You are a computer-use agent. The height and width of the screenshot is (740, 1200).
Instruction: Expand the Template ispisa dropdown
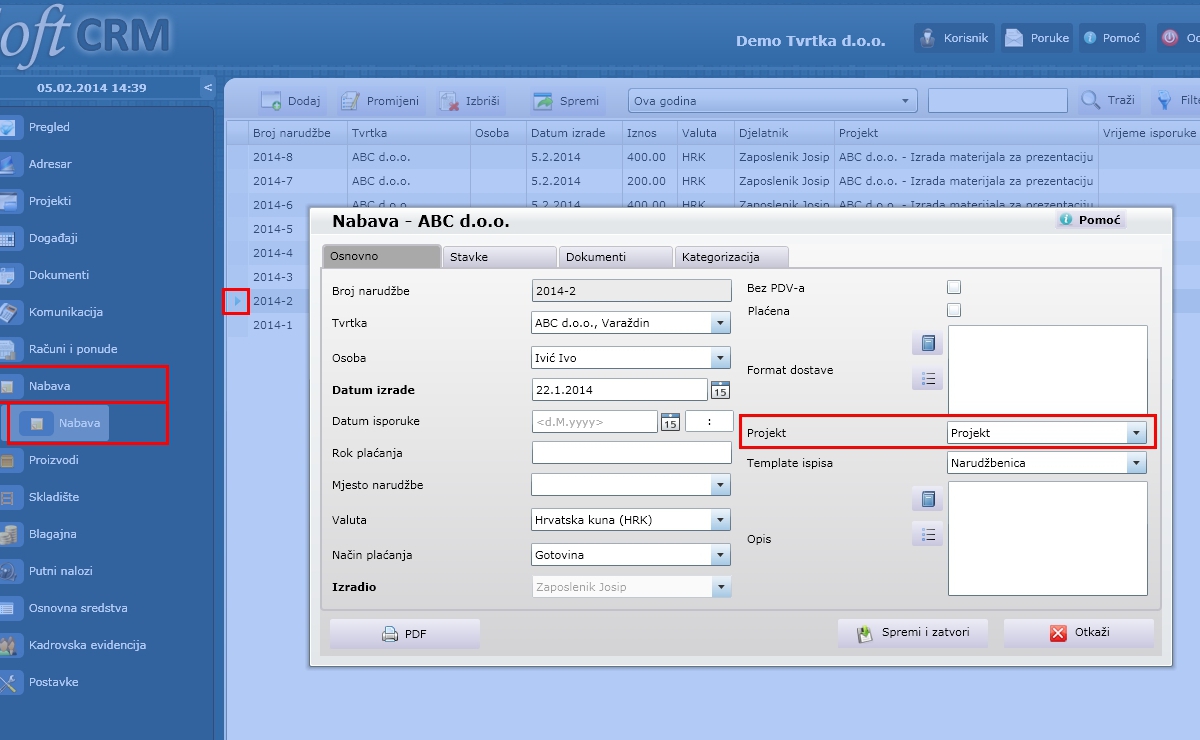pyautogui.click(x=1136, y=464)
